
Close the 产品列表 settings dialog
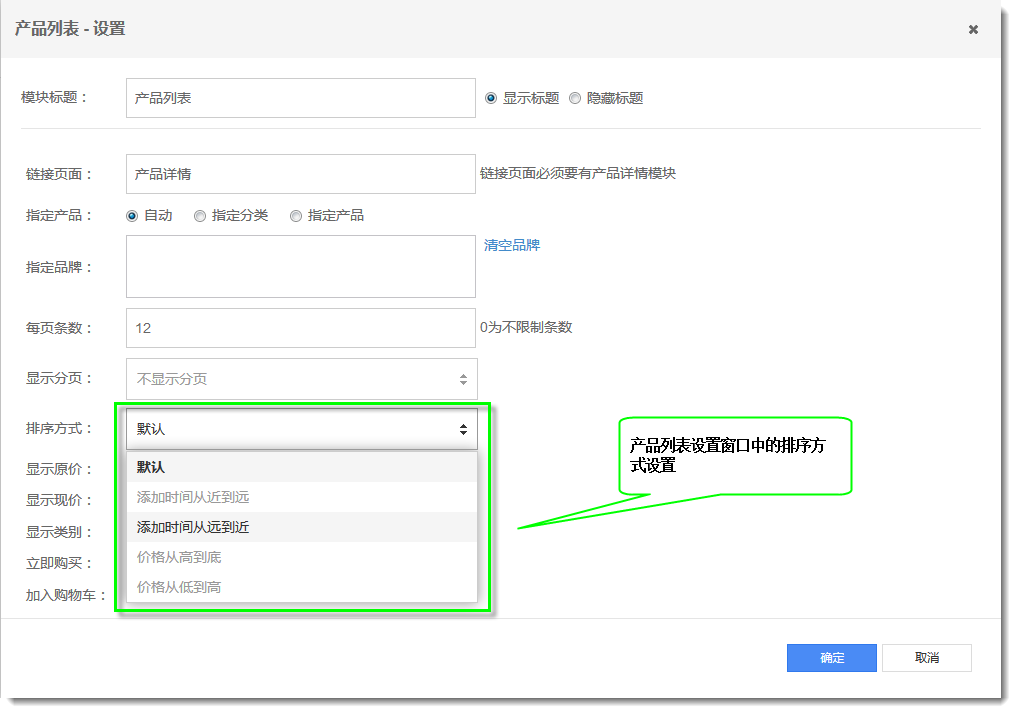(973, 30)
